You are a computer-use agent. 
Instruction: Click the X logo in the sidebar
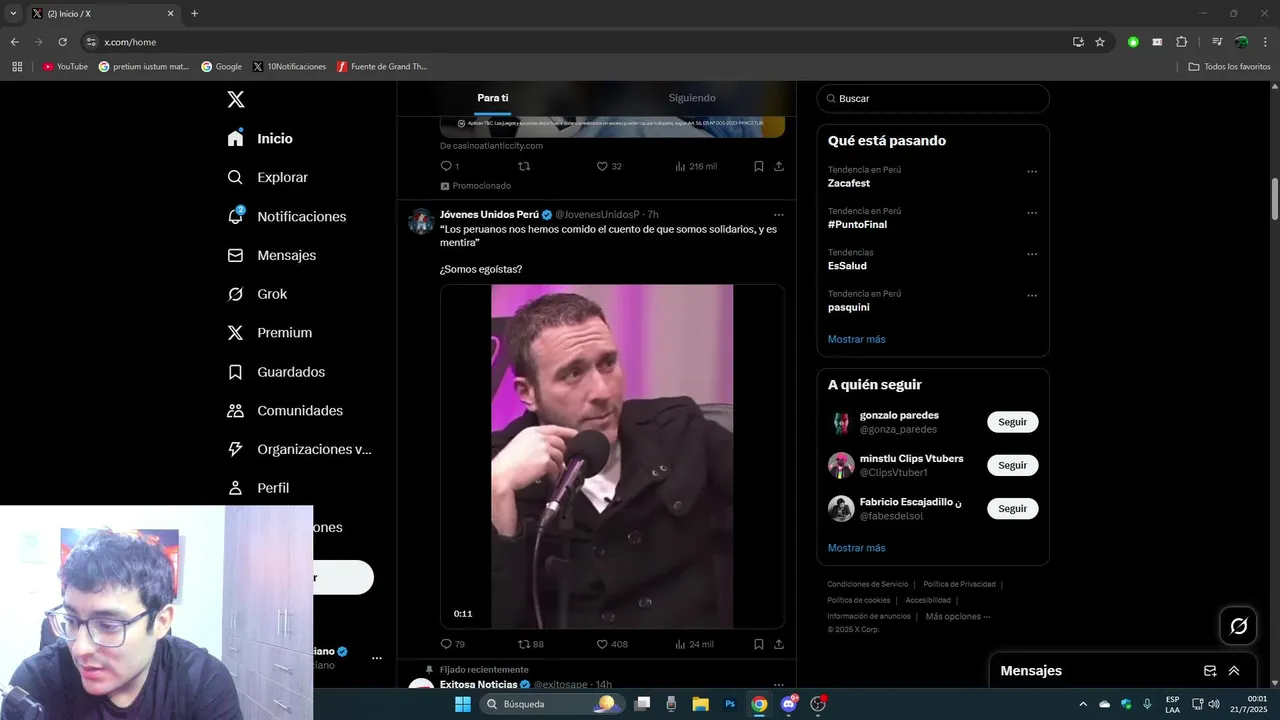(x=236, y=99)
